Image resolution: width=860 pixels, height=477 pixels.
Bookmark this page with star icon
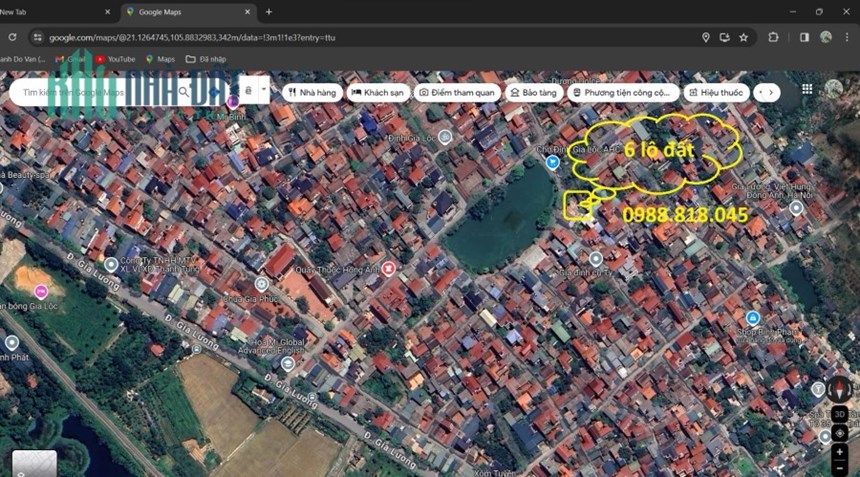coord(743,37)
